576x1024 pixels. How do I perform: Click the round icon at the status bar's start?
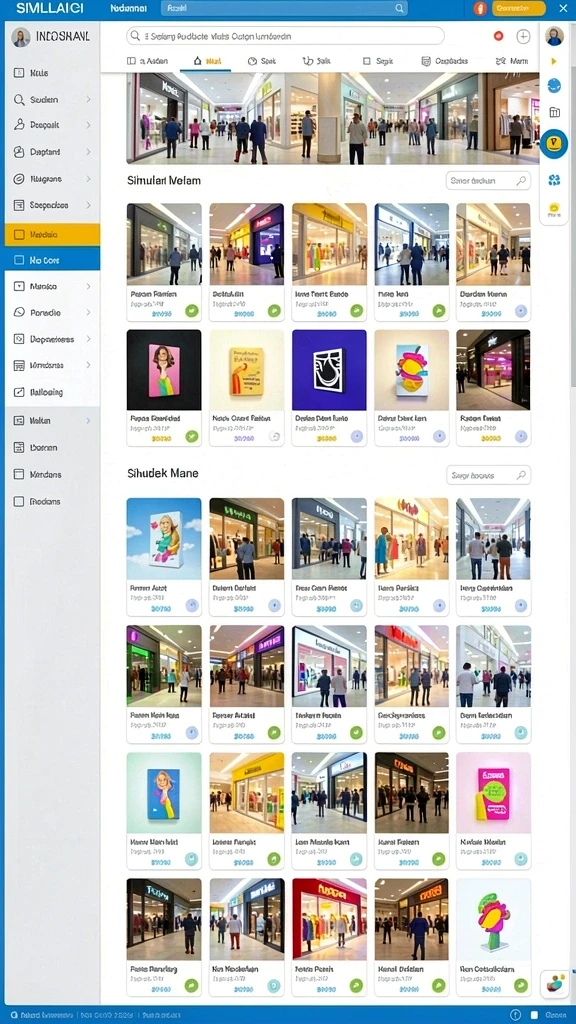tap(14, 1016)
